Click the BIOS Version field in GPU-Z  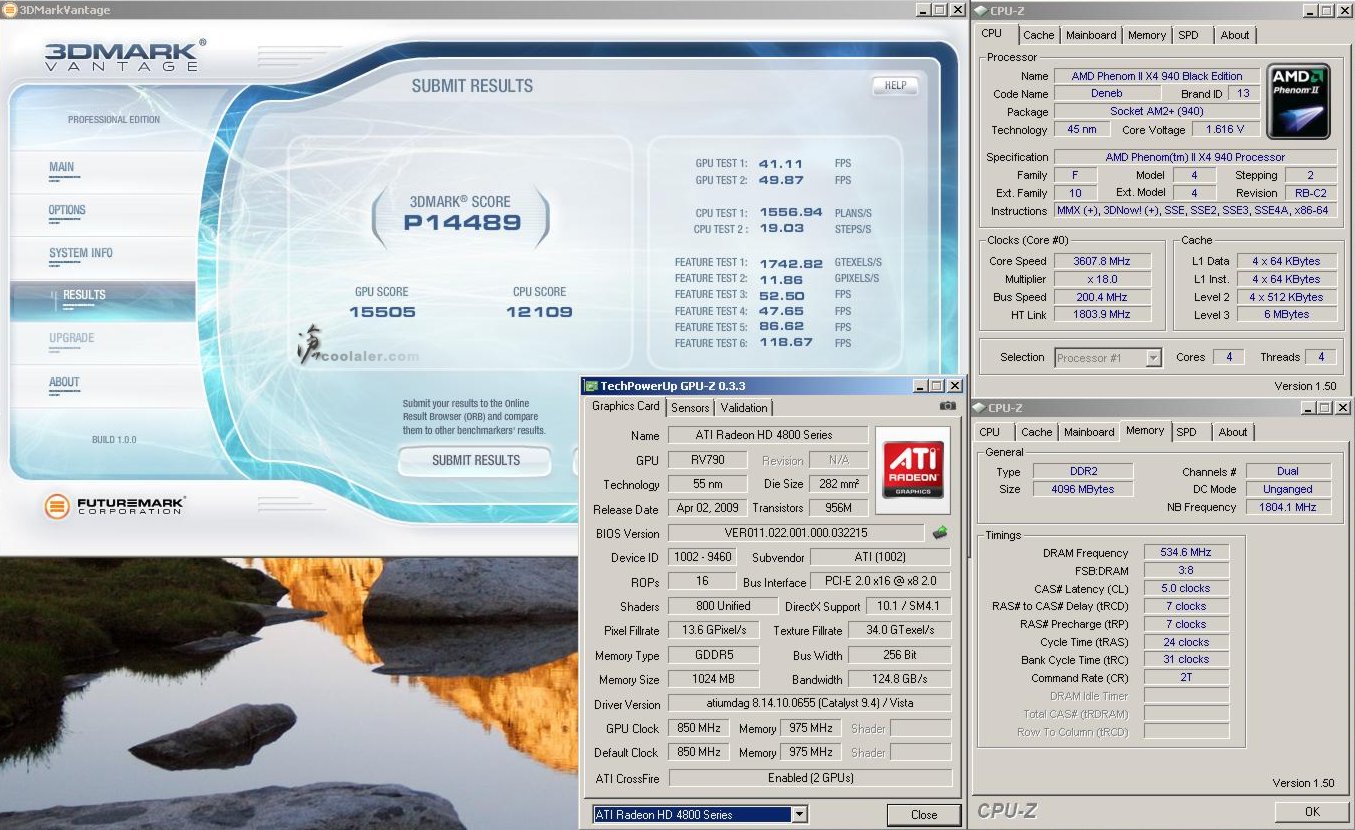click(796, 533)
